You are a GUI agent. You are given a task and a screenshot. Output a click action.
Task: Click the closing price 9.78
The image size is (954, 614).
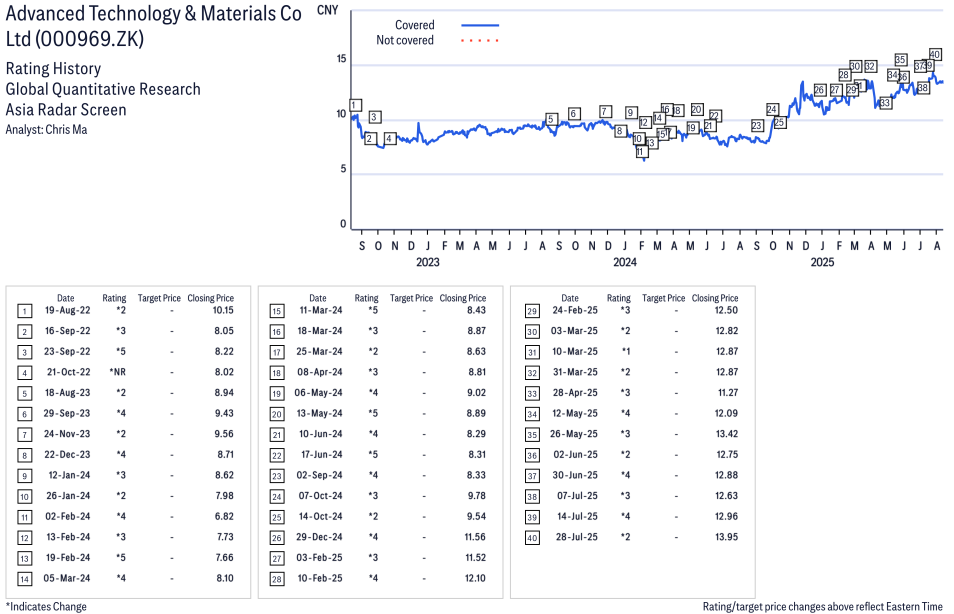(477, 496)
